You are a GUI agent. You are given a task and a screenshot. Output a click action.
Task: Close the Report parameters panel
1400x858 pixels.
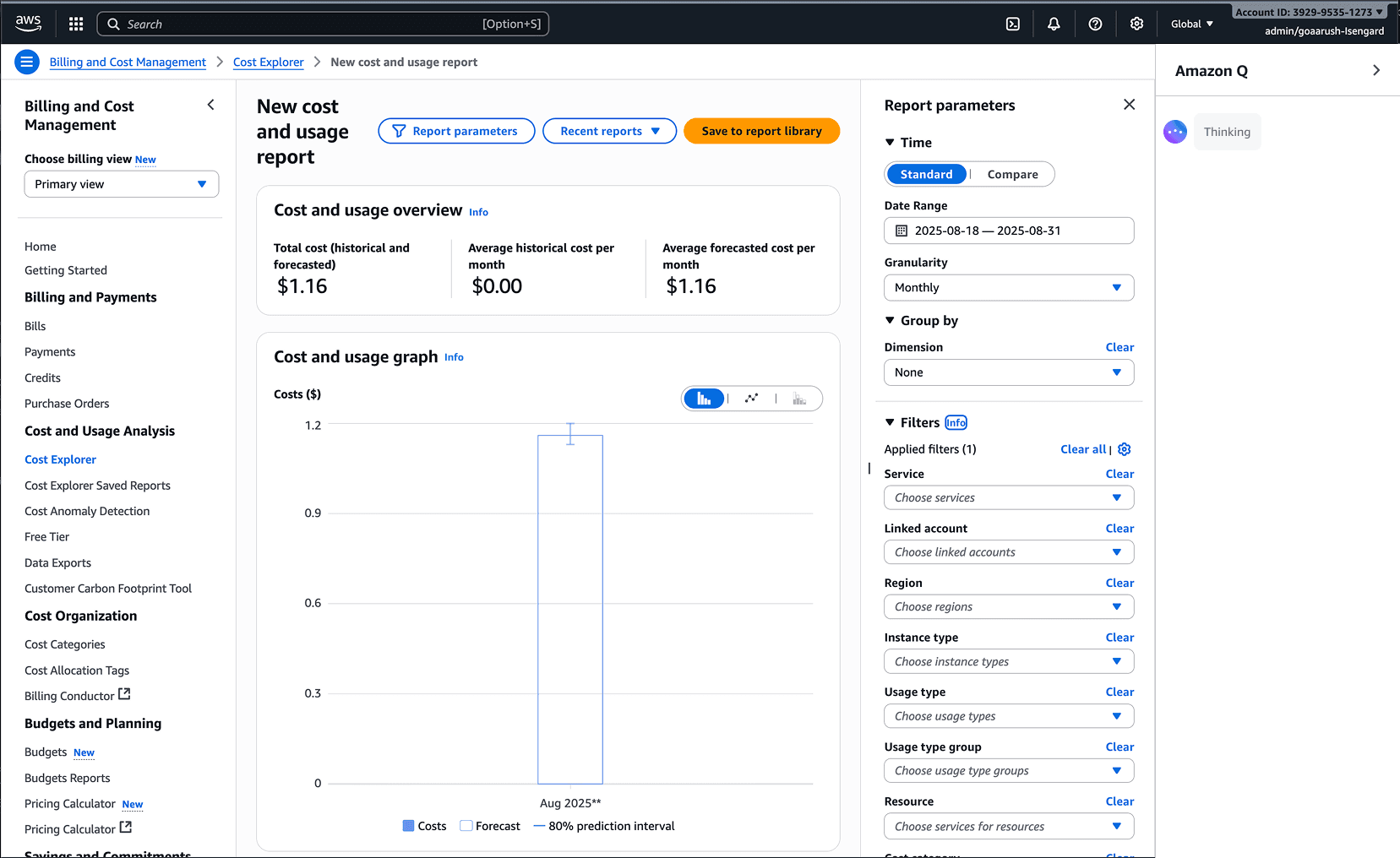click(1129, 105)
